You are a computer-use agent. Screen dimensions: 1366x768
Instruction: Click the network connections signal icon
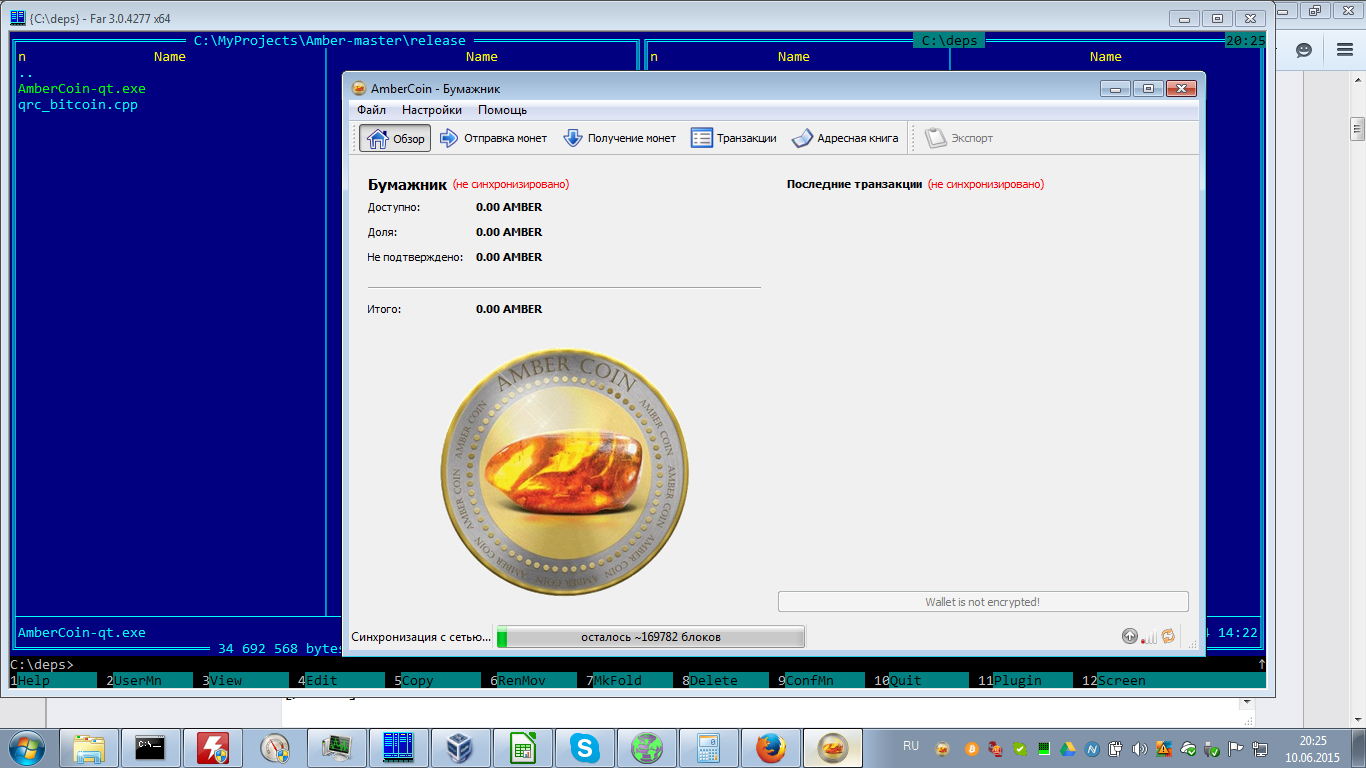1149,636
